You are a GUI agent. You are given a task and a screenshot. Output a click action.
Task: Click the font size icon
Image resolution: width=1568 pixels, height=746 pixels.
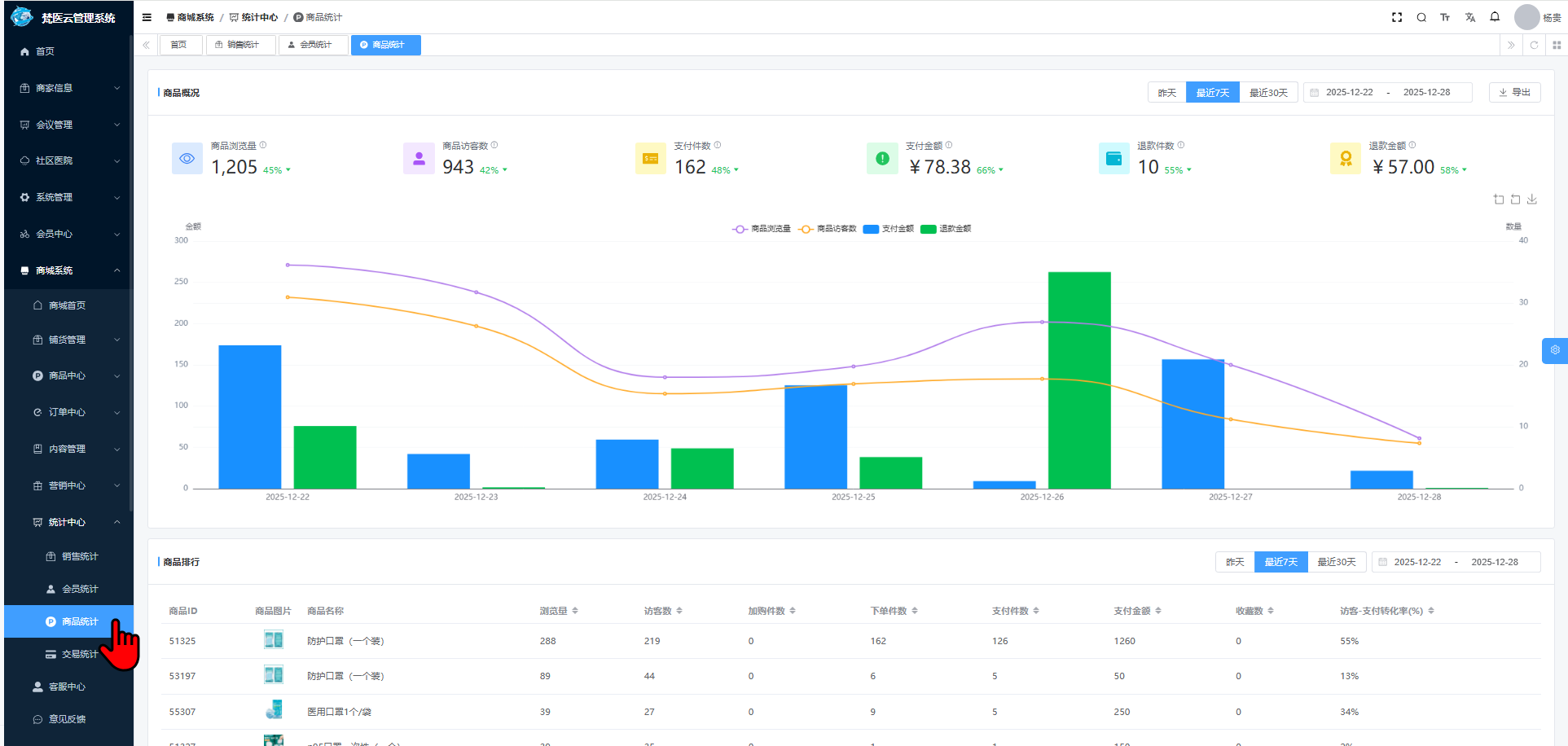click(1445, 17)
